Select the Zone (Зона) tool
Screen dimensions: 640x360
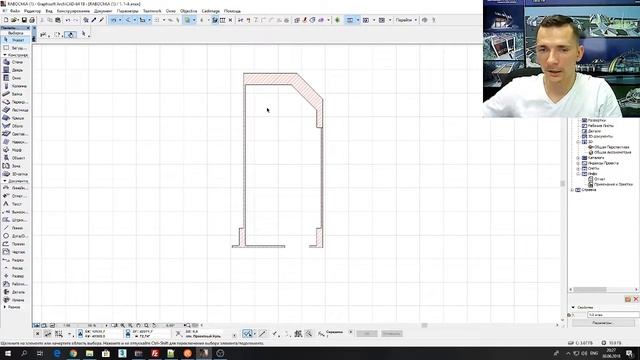(15, 166)
